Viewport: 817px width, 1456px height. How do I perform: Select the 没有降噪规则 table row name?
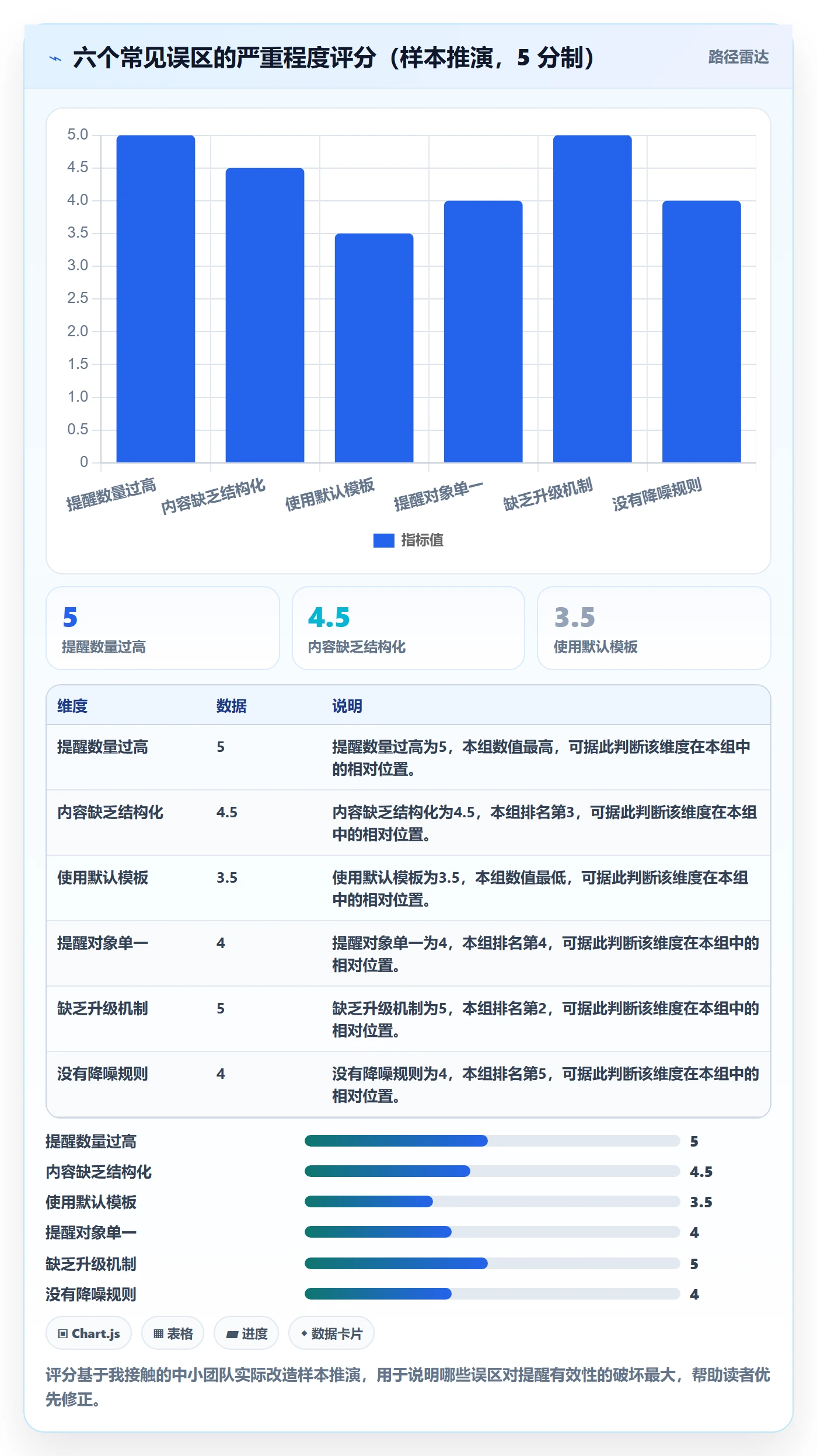click(103, 1074)
